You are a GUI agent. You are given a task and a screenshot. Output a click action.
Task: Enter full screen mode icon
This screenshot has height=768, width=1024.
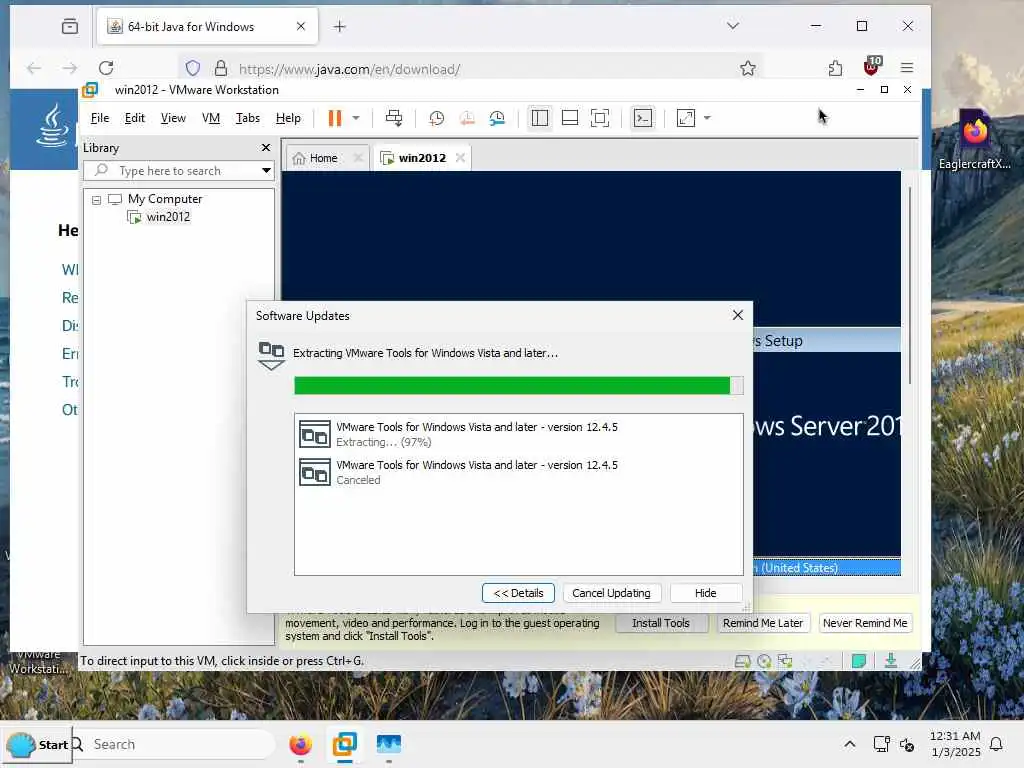pos(600,118)
